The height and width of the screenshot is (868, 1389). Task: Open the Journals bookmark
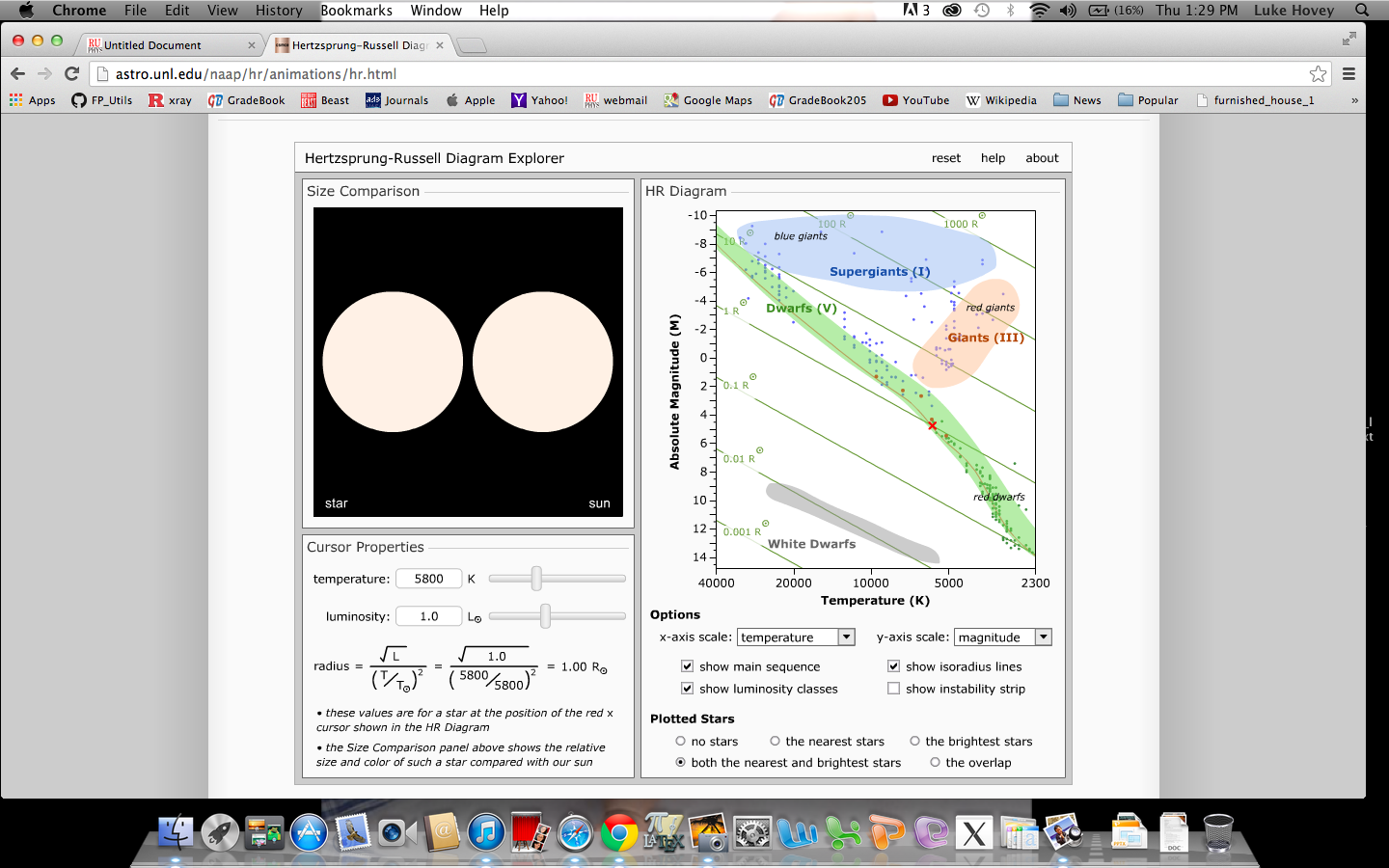(x=396, y=100)
